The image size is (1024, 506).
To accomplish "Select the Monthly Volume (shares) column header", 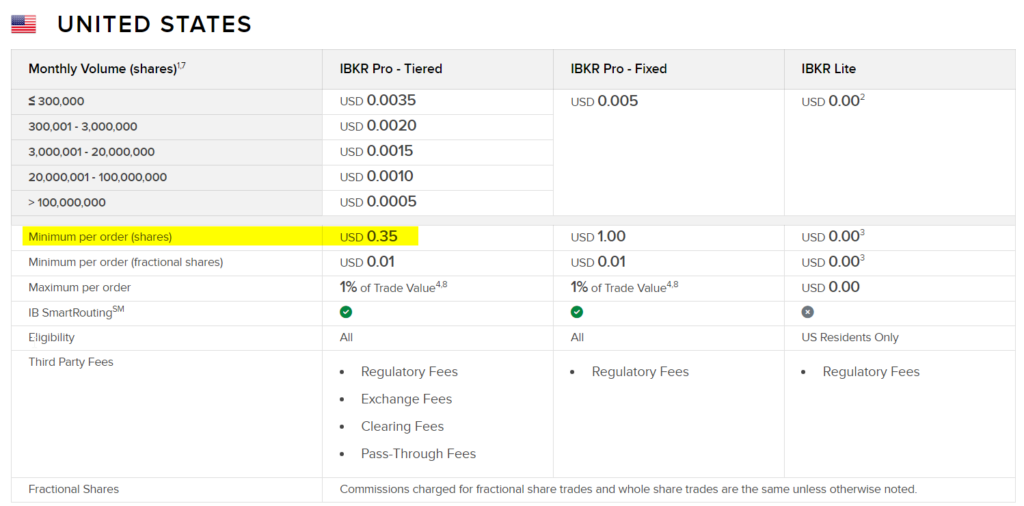I will coord(107,69).
